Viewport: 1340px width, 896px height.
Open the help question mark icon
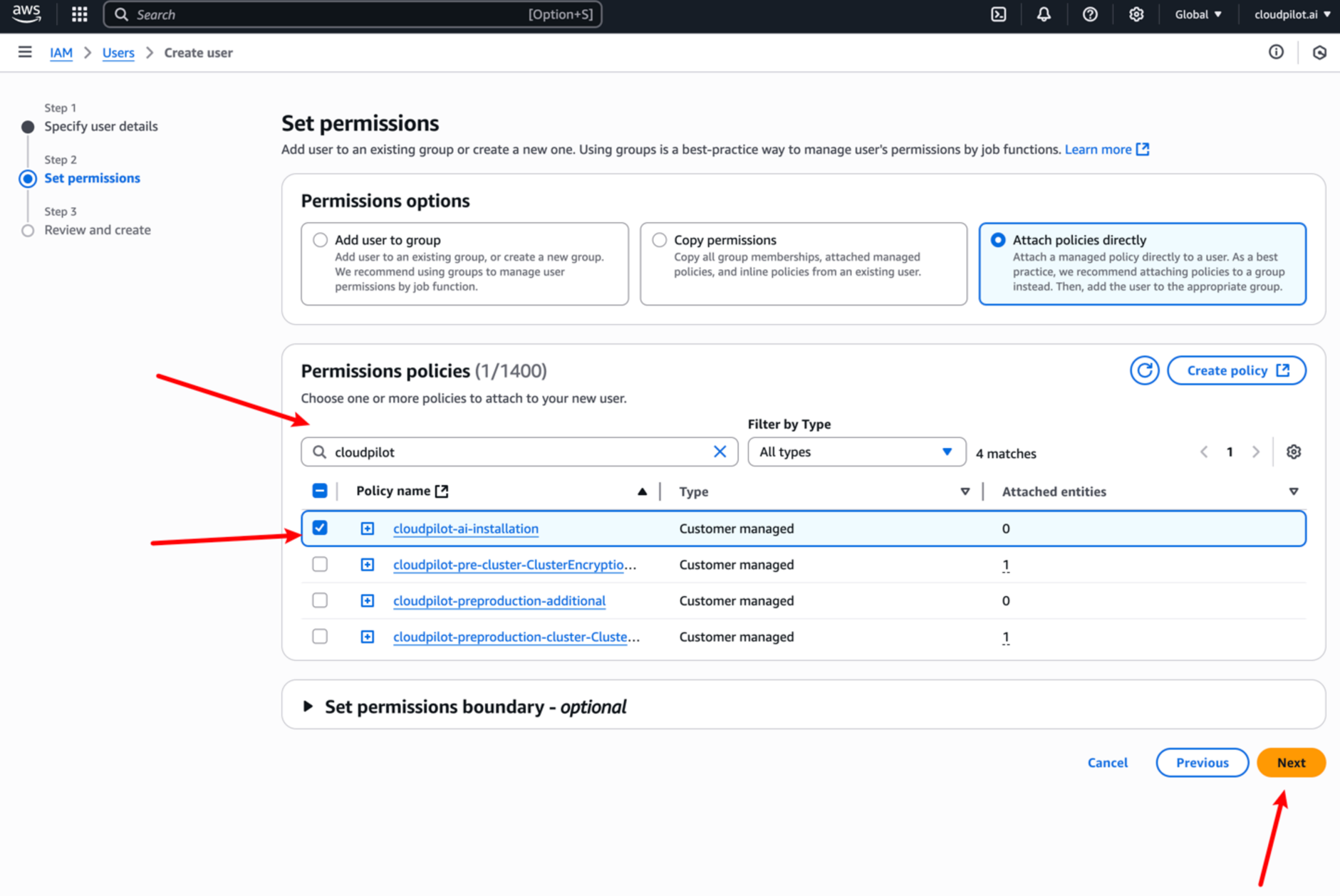pos(1090,14)
